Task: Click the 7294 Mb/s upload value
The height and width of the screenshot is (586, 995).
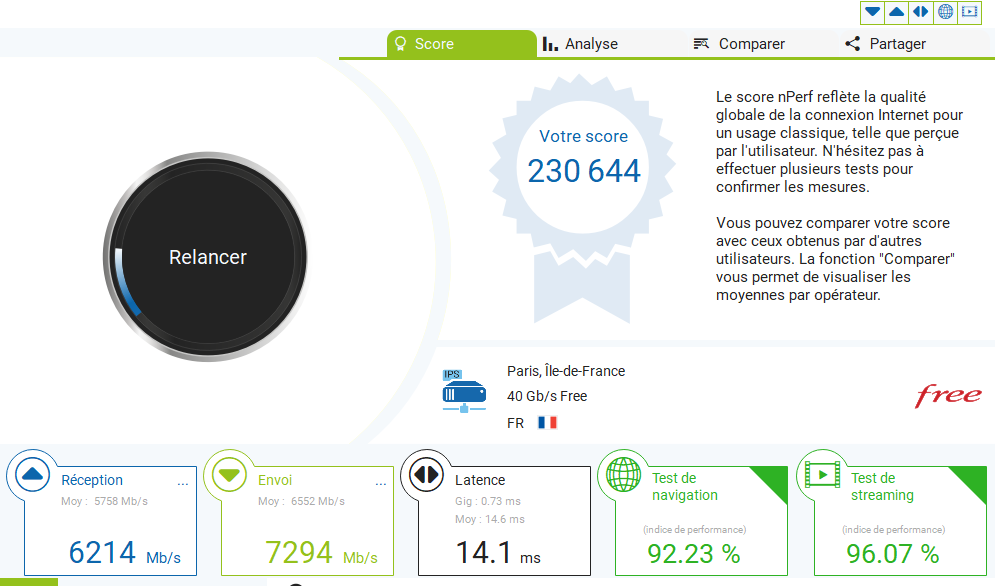Action: pyautogui.click(x=321, y=552)
